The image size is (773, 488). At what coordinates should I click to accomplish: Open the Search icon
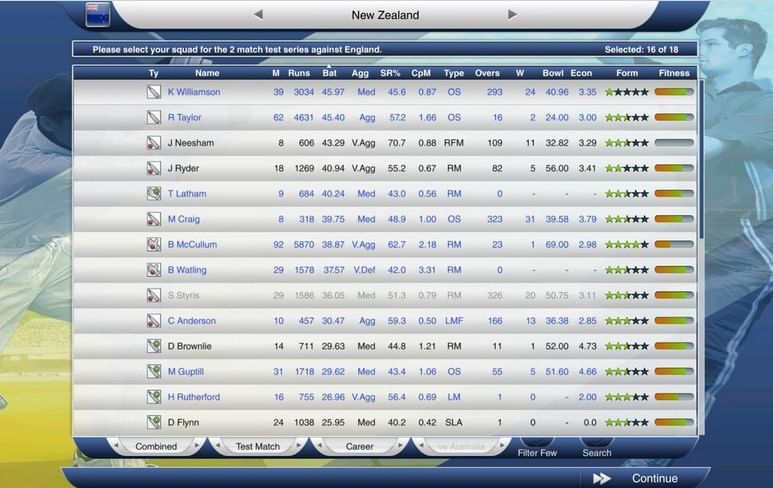tap(596, 441)
